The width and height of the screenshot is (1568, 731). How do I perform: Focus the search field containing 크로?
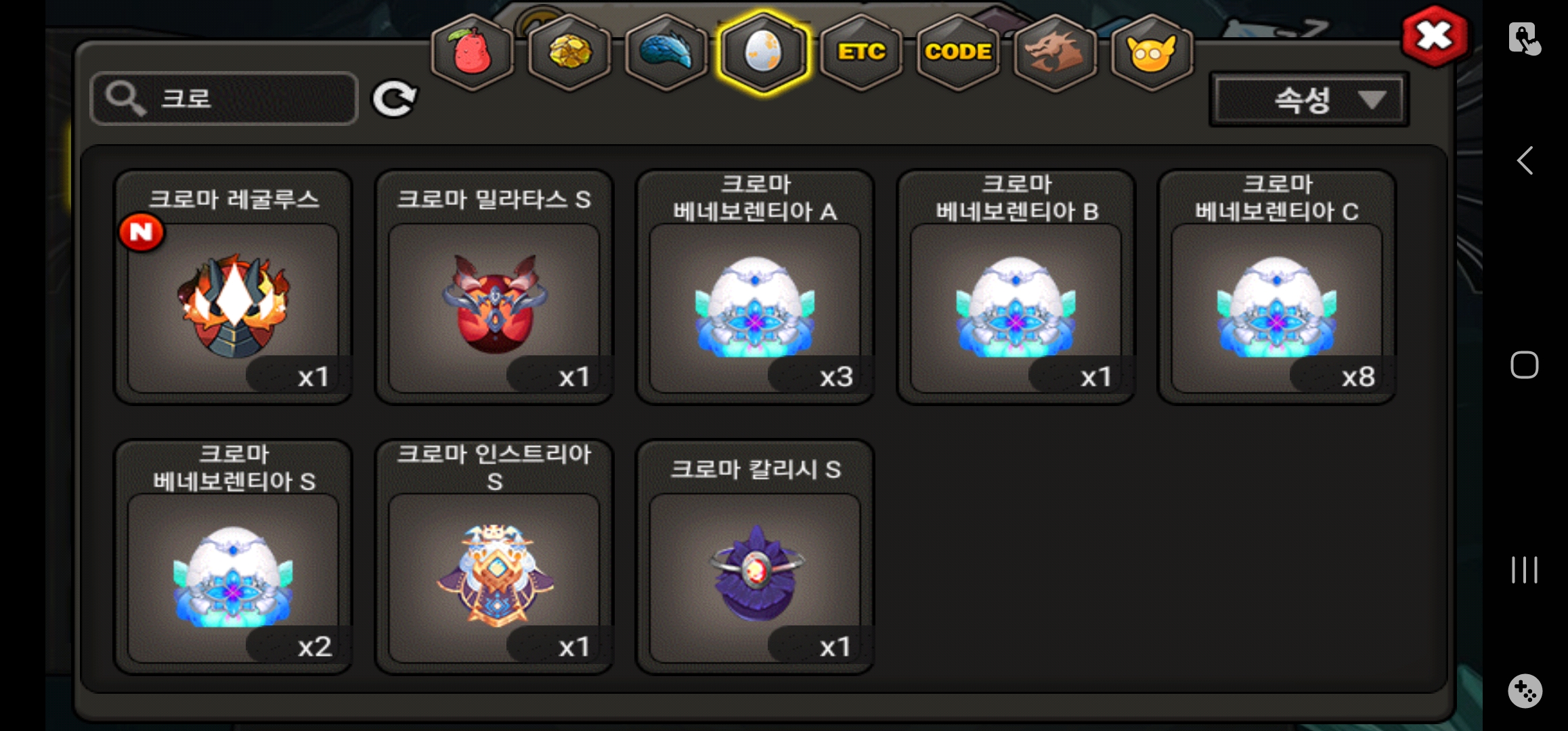tap(224, 98)
